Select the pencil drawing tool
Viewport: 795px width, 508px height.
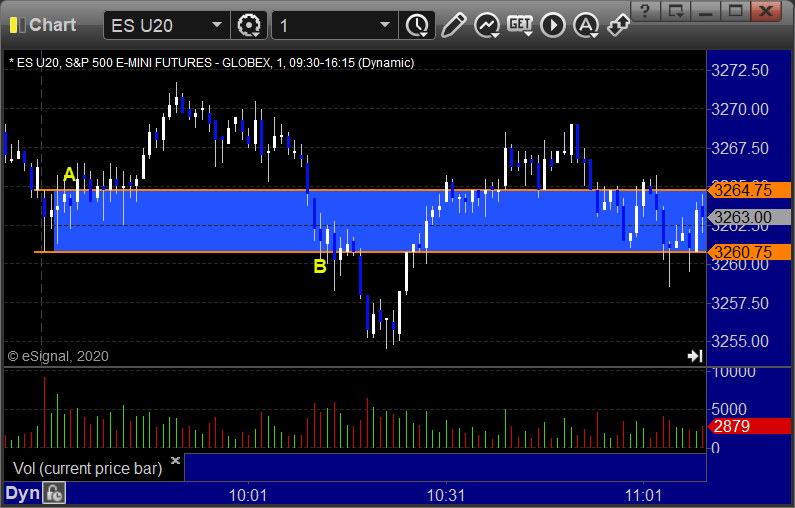point(453,25)
